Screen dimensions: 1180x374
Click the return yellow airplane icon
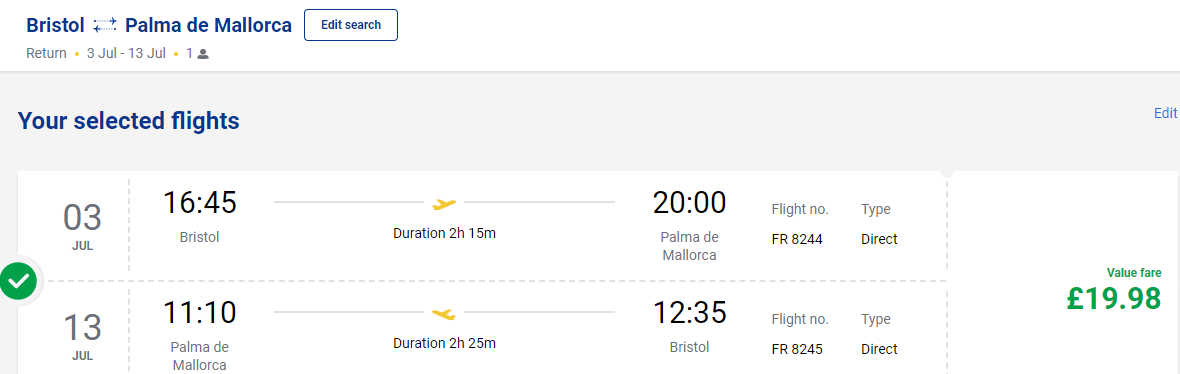pos(444,313)
